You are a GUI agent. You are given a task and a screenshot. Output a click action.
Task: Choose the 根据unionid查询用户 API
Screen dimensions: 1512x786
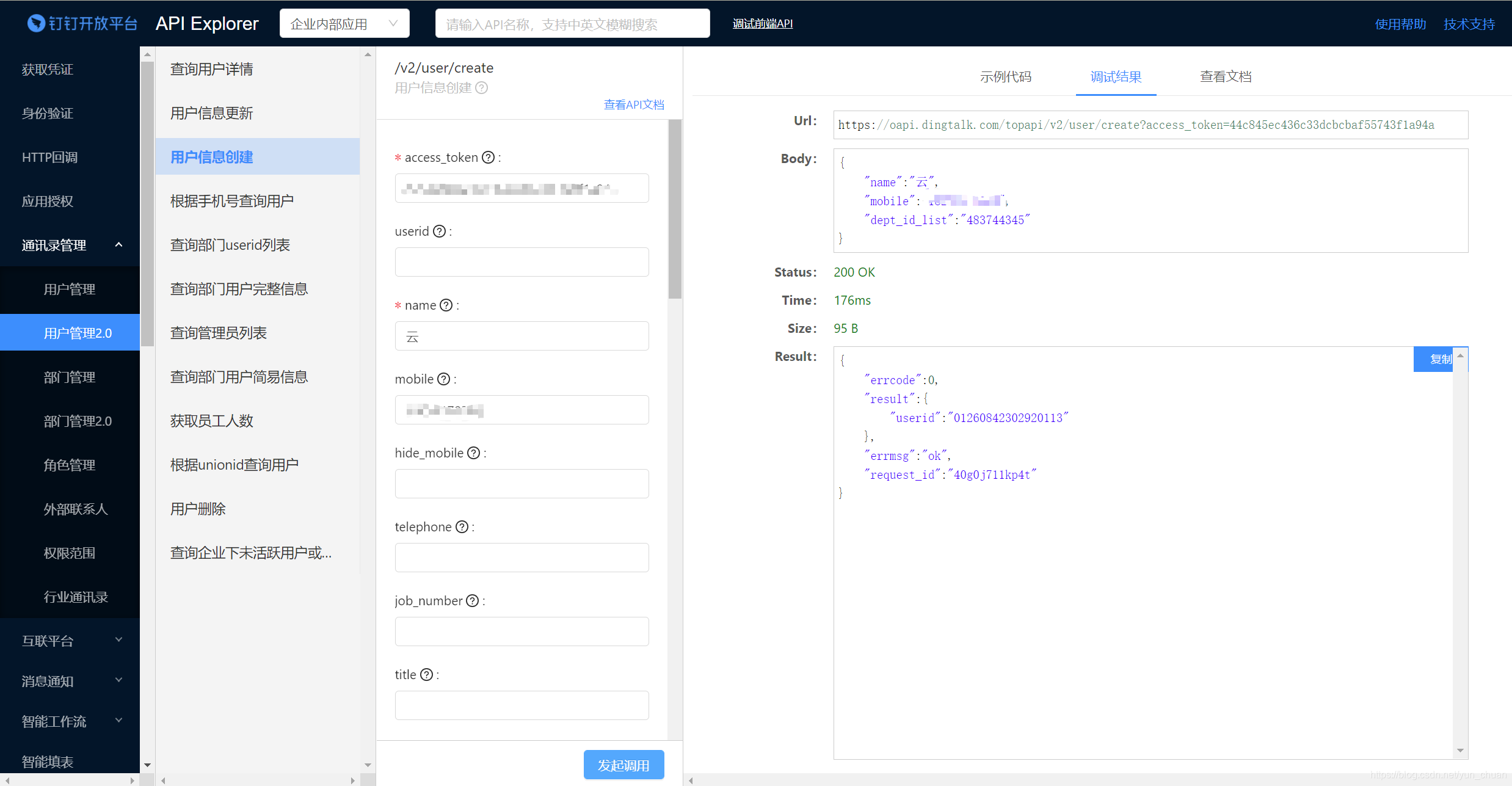pyautogui.click(x=258, y=465)
